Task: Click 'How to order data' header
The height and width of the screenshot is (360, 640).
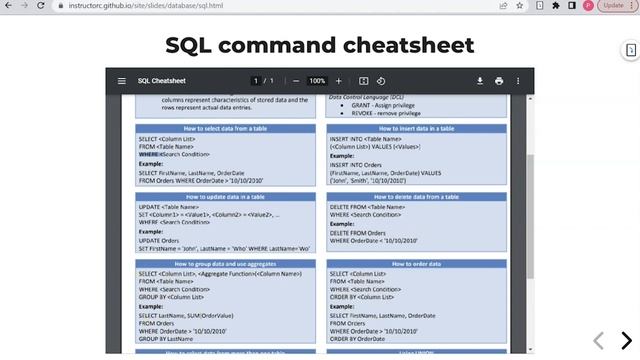Action: (416, 264)
